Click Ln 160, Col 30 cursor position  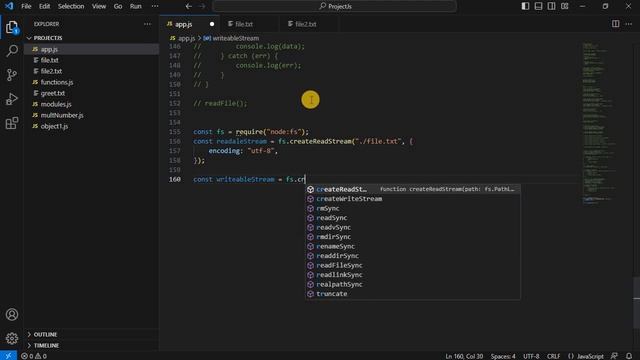coord(464,356)
